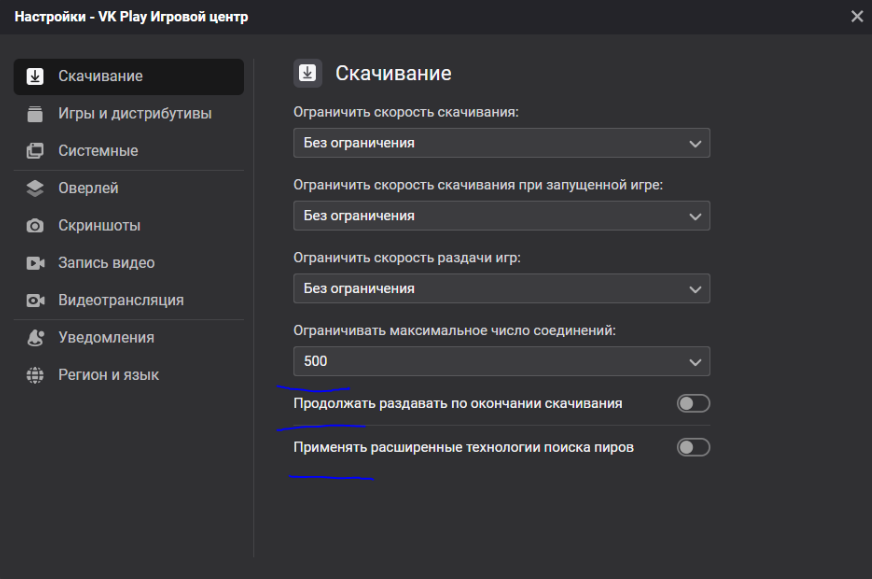This screenshot has height=579, width=872.
Task: Open the Оверлей settings section
Action: coord(88,188)
